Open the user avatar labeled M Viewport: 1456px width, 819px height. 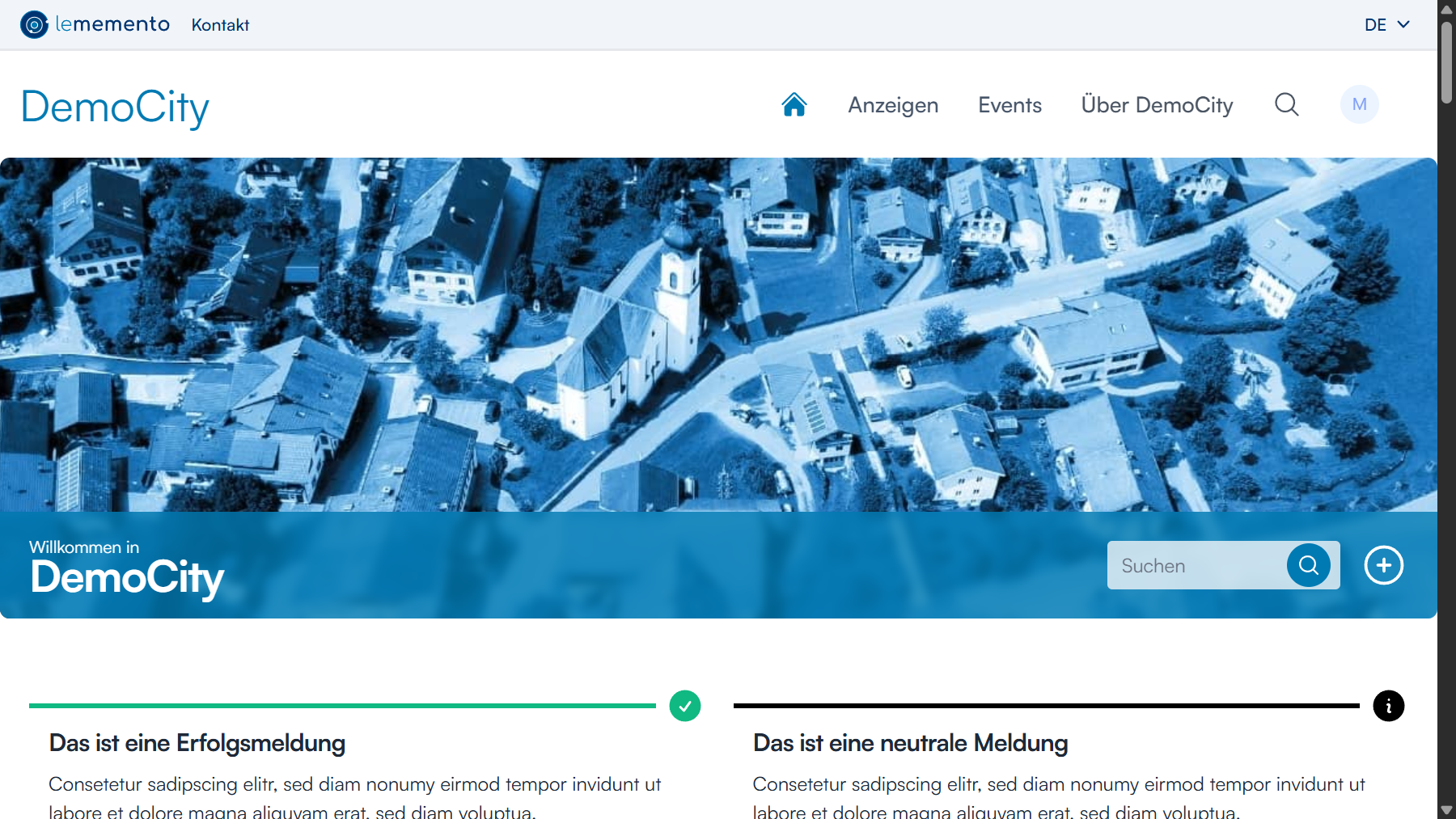(1359, 103)
